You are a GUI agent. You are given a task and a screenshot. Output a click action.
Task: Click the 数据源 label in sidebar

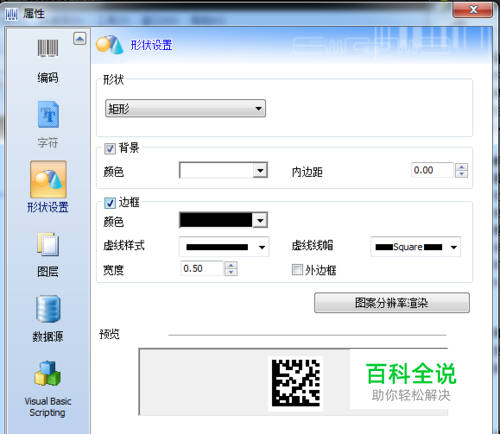click(x=48, y=336)
